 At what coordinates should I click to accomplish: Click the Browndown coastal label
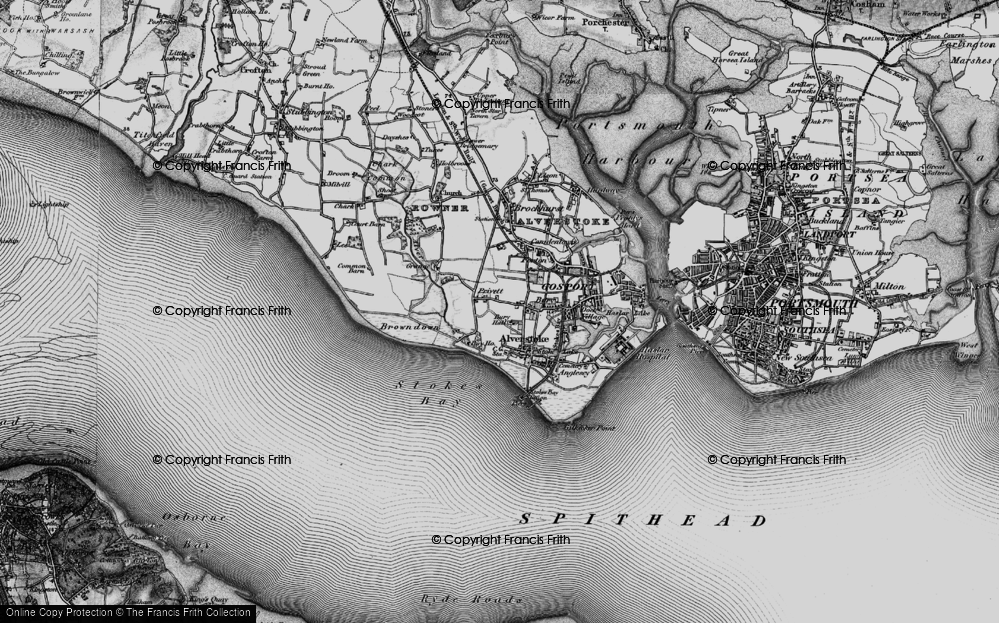pyautogui.click(x=410, y=326)
